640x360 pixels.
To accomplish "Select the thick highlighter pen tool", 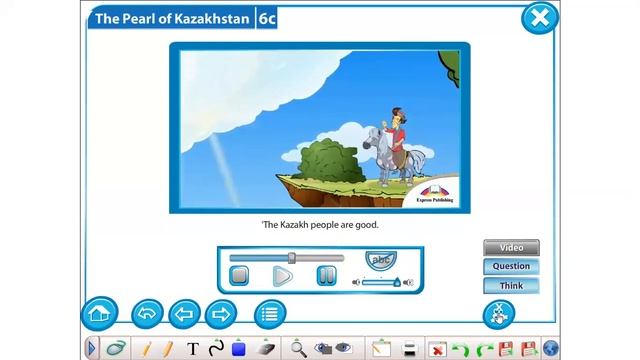I will (x=168, y=349).
